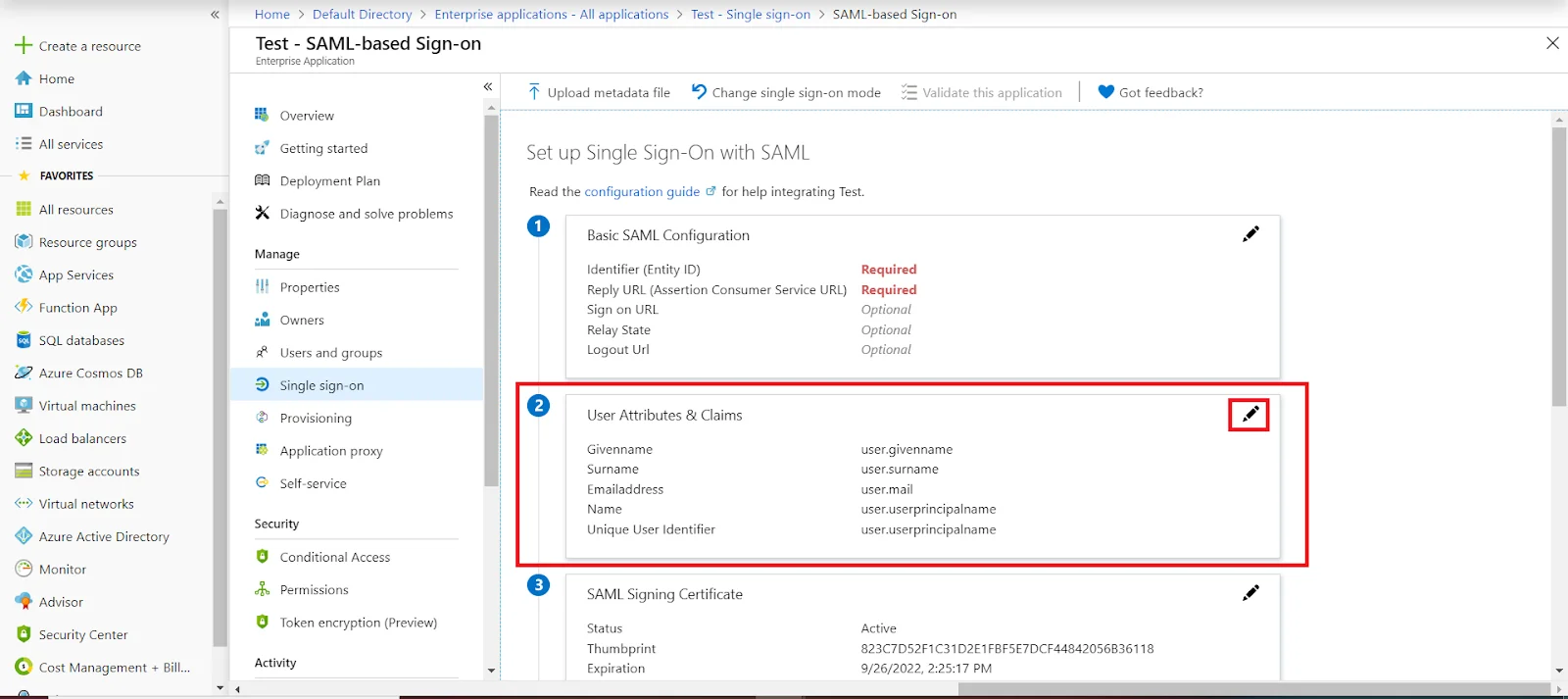Click the Load balancers icon
The height and width of the screenshot is (699, 1568).
(x=24, y=438)
